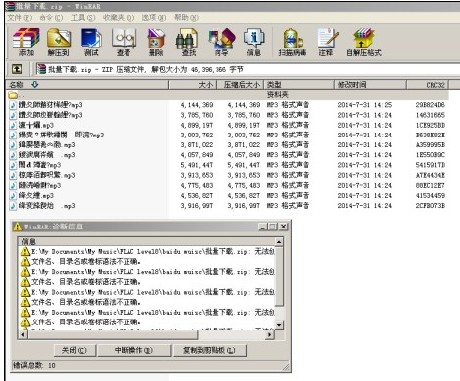Select the parent folder ".." row icon
Image resolution: width=460 pixels, height=381 pixels.
13,95
